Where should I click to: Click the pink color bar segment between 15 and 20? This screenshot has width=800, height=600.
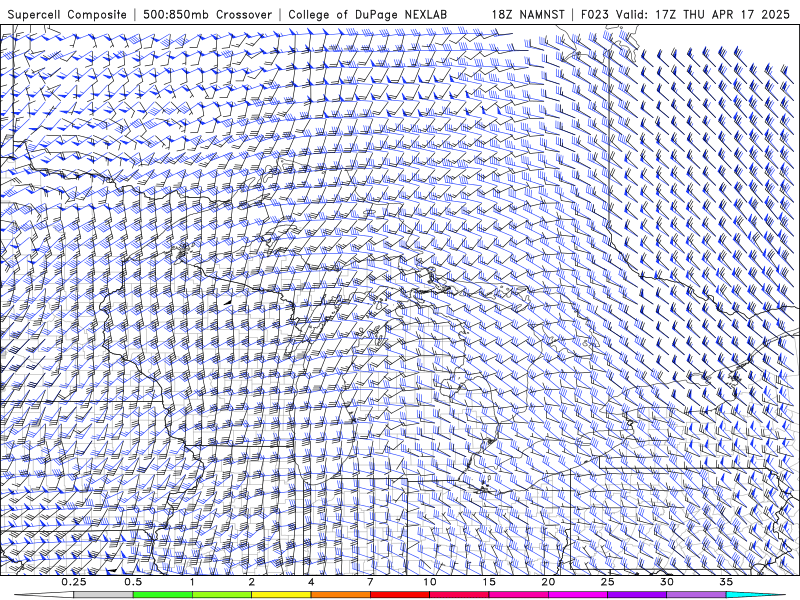(518, 595)
